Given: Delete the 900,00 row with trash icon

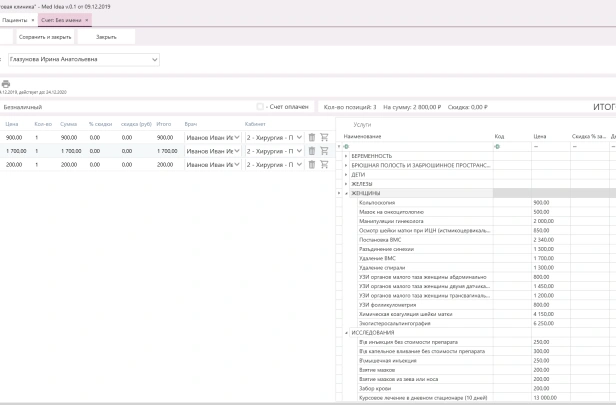Looking at the screenshot, I should (x=311, y=137).
